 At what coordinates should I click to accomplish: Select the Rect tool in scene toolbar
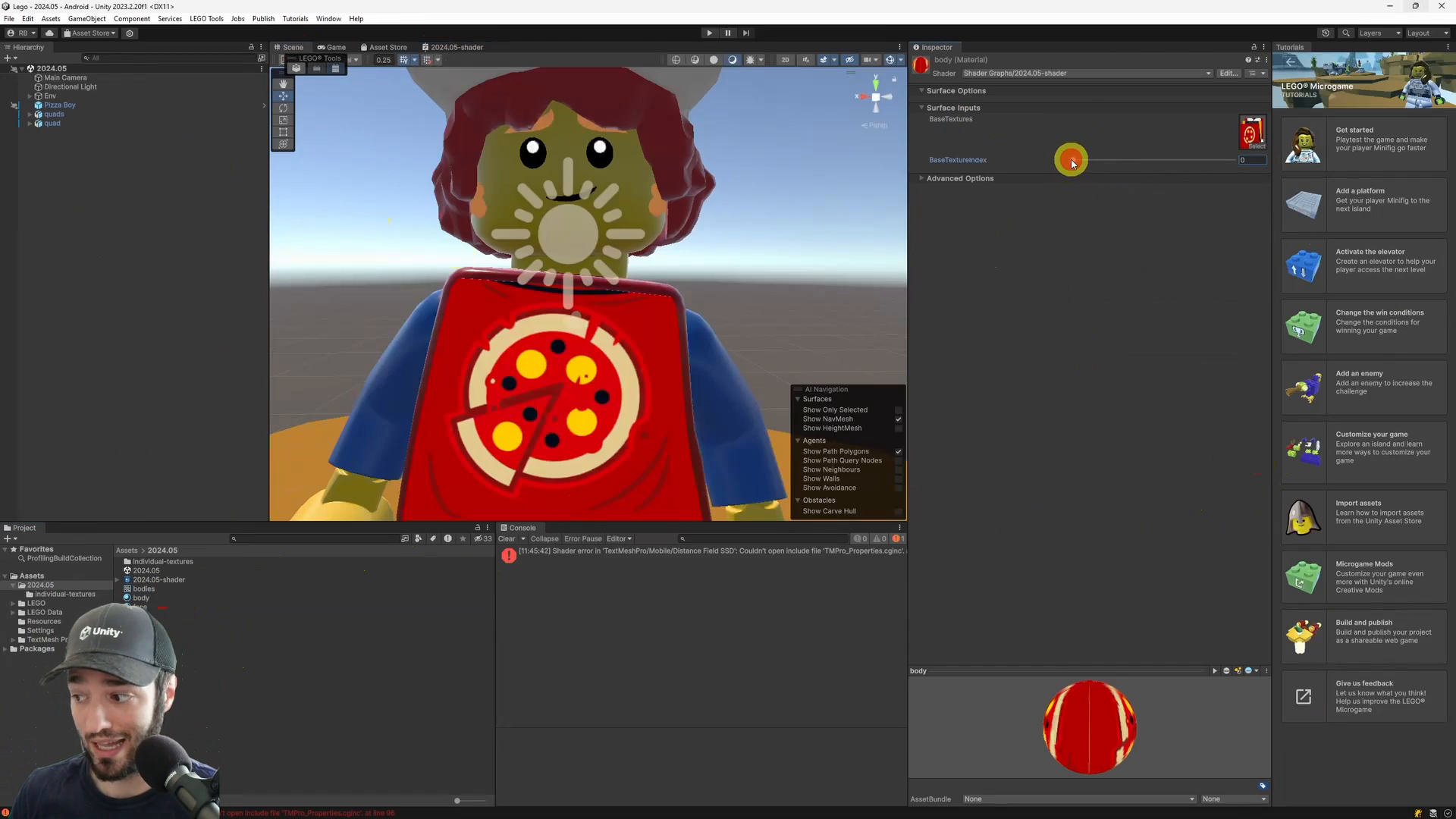[x=283, y=132]
